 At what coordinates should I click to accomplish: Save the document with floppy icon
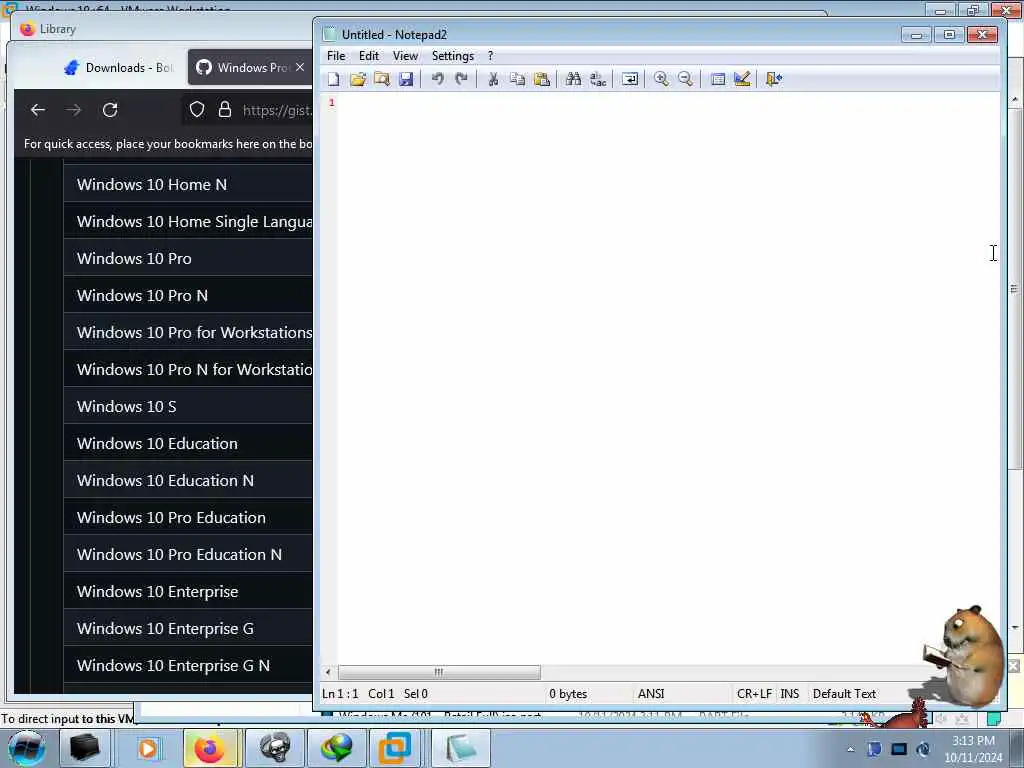(406, 79)
